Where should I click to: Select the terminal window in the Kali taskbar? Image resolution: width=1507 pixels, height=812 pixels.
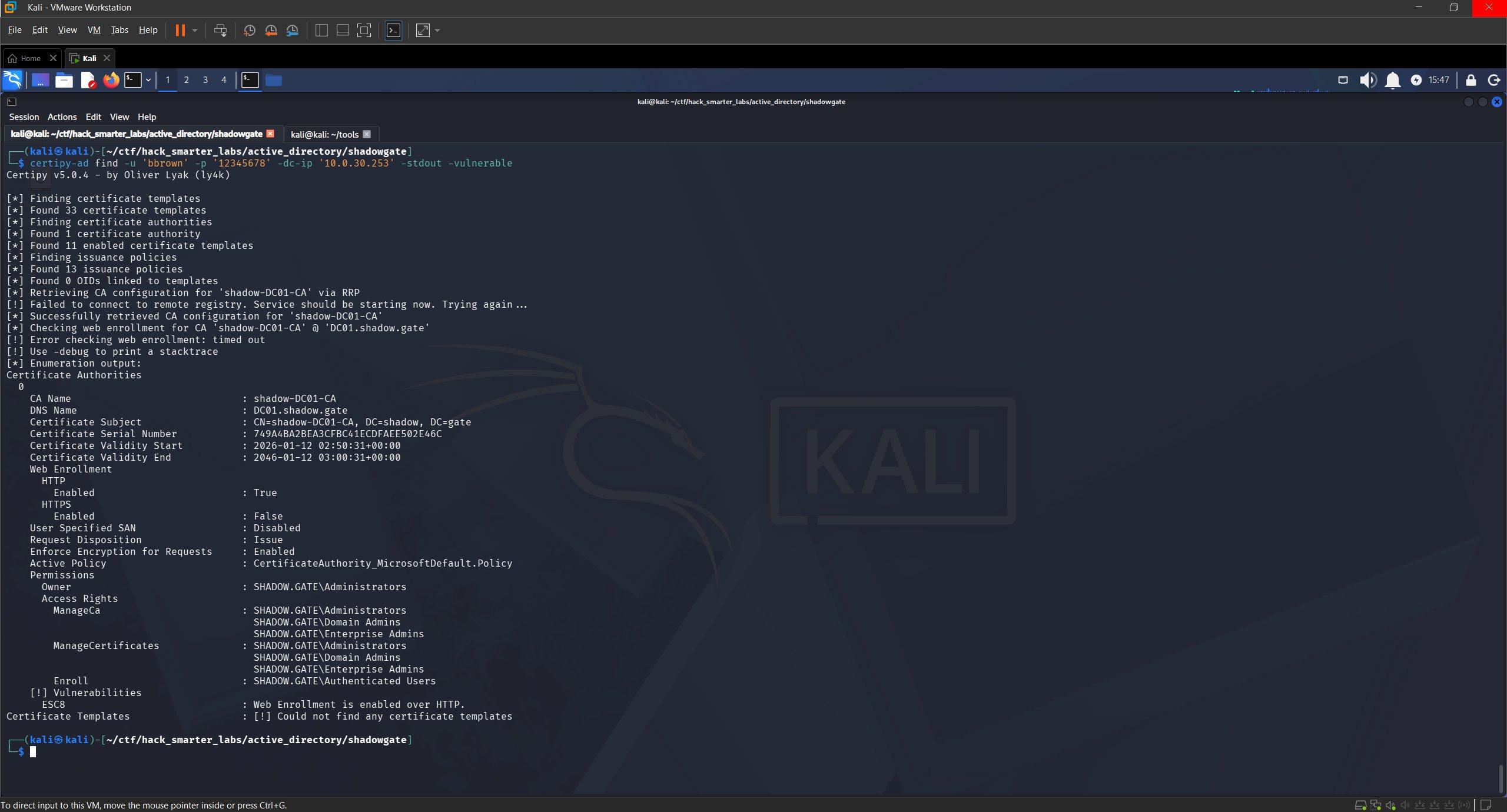click(x=250, y=80)
